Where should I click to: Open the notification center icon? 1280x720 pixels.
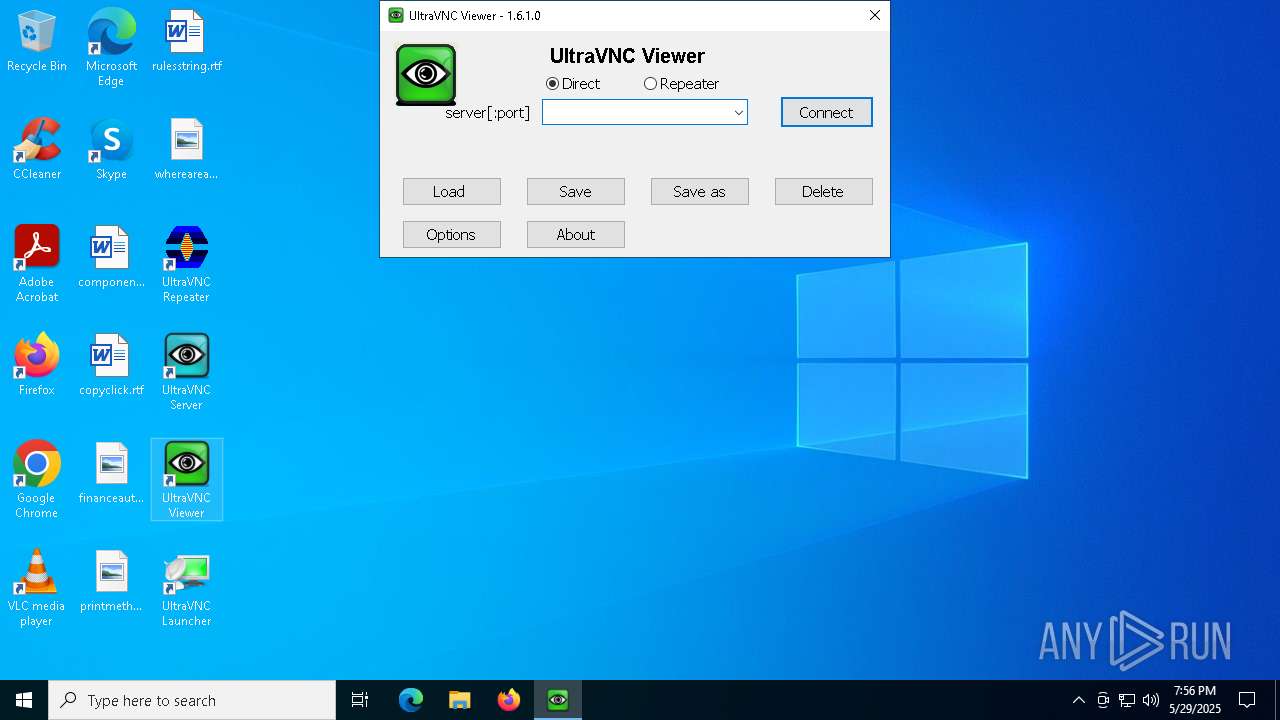pyautogui.click(x=1247, y=700)
